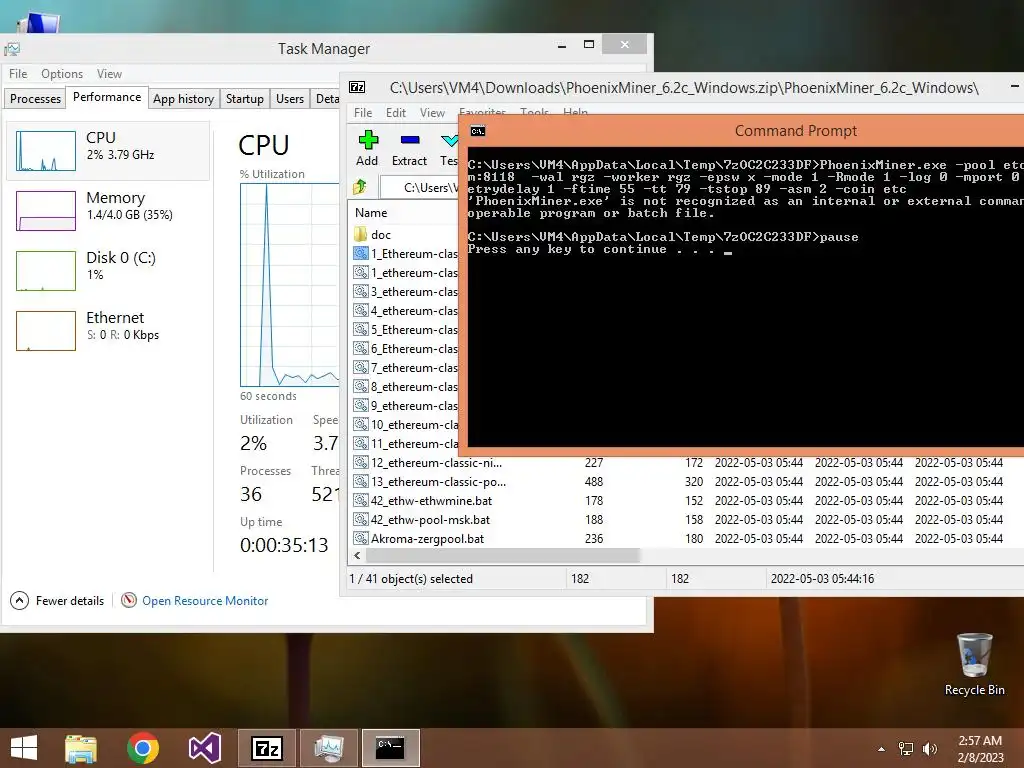Click icon of 6_Ethereum-clas batch file
1024x768 pixels.
pos(360,348)
